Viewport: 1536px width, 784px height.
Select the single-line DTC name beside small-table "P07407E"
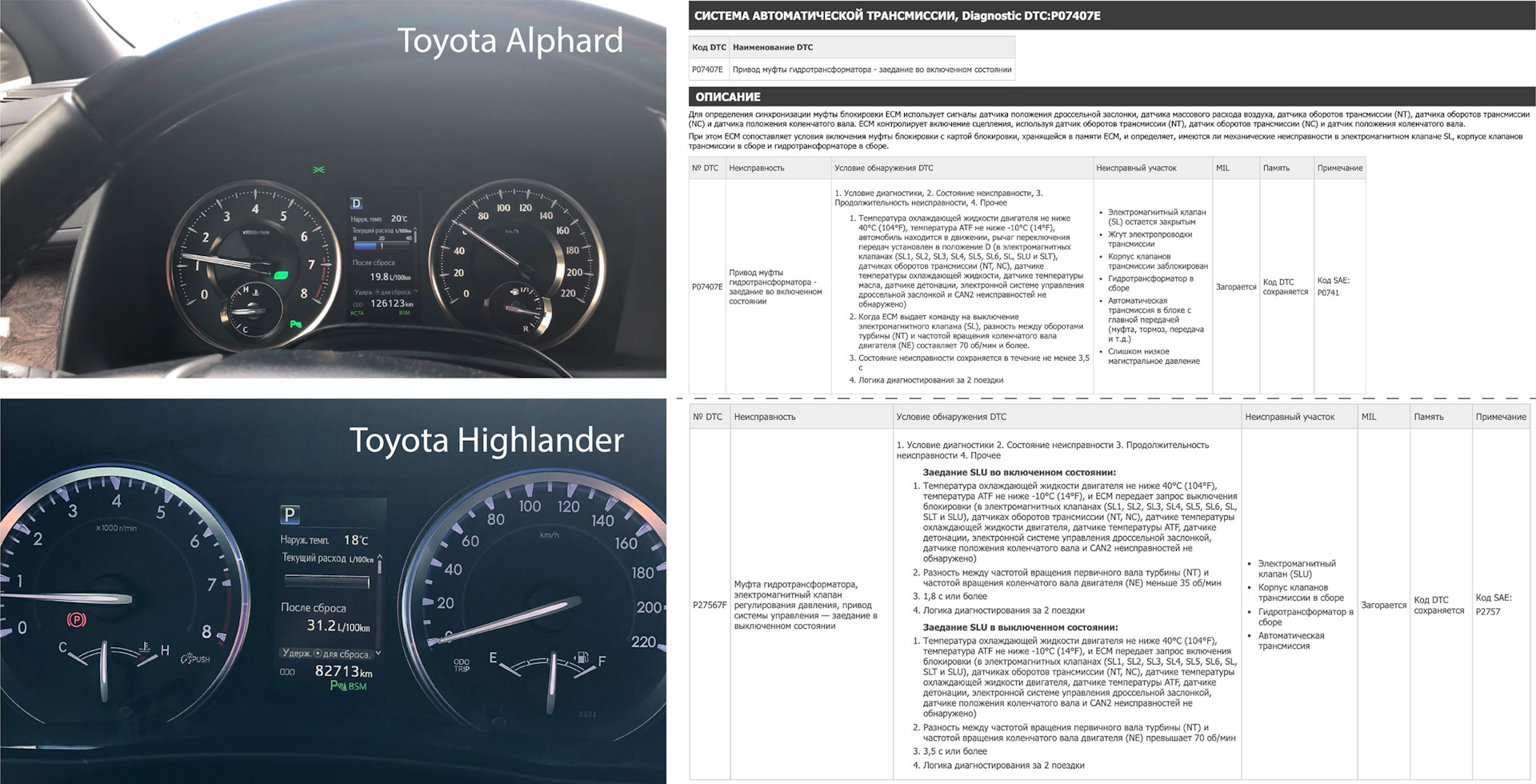[x=872, y=70]
